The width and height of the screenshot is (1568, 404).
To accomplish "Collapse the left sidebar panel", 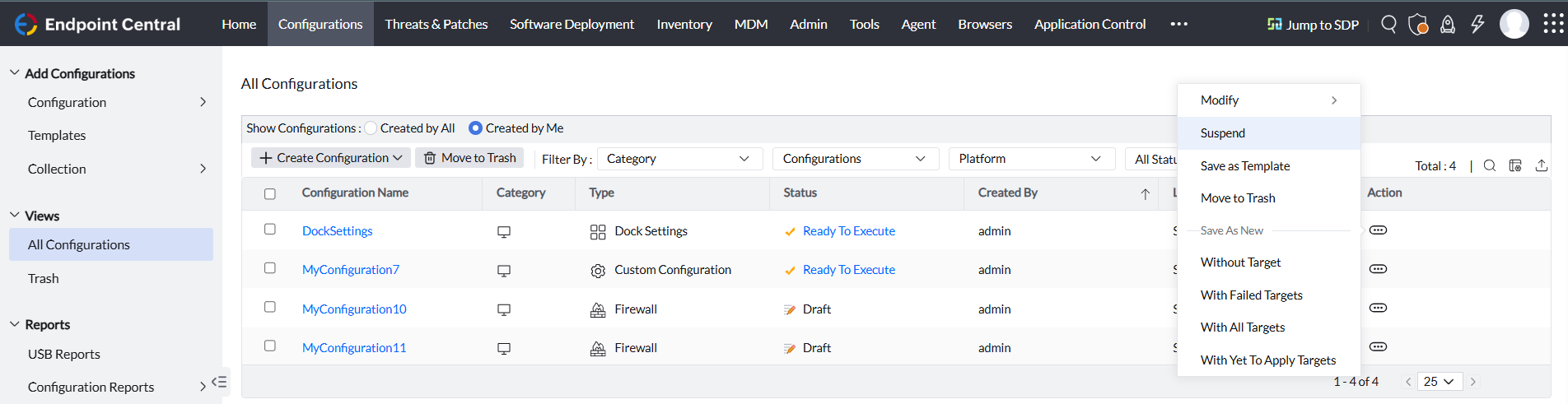I will pyautogui.click(x=219, y=382).
